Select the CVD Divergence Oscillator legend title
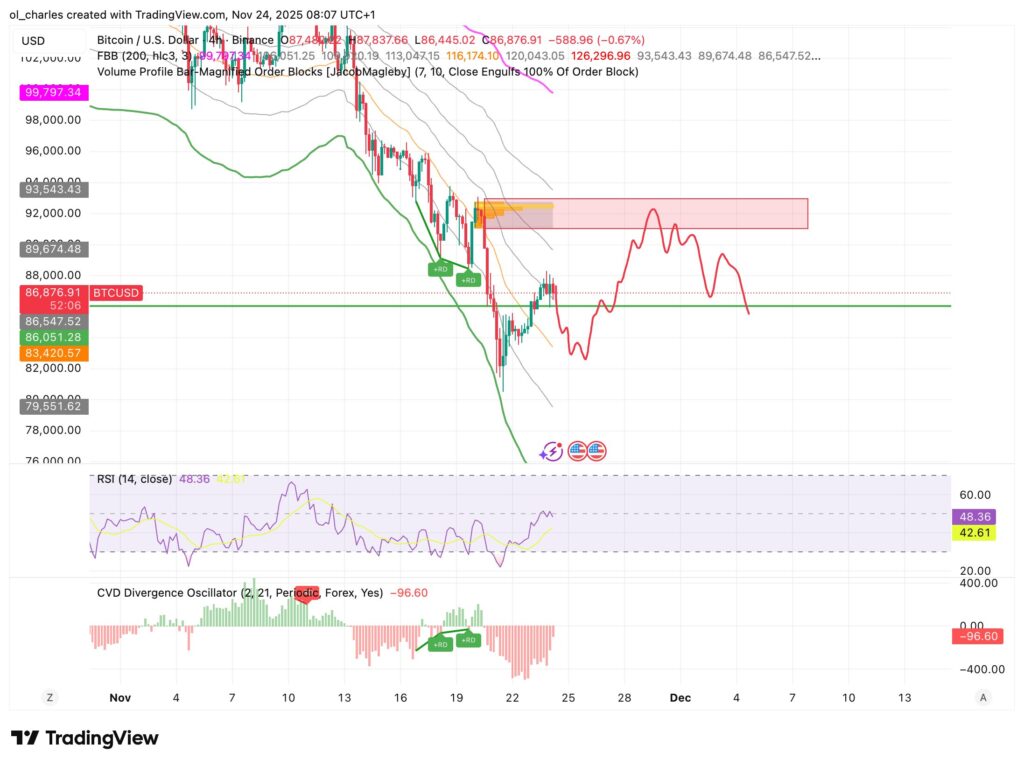The width and height of the screenshot is (1024, 766). pos(167,592)
